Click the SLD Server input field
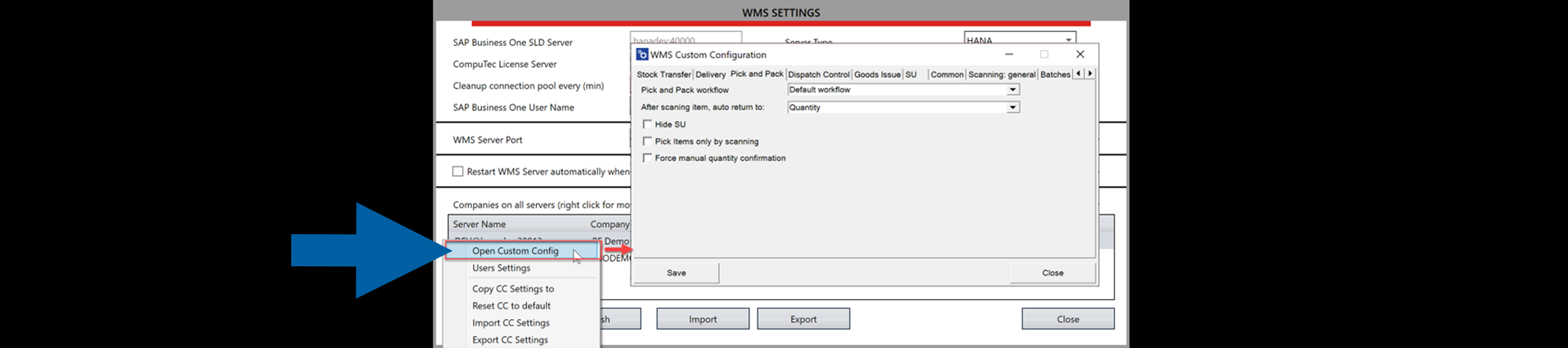This screenshot has height=348, width=1568. [x=686, y=38]
